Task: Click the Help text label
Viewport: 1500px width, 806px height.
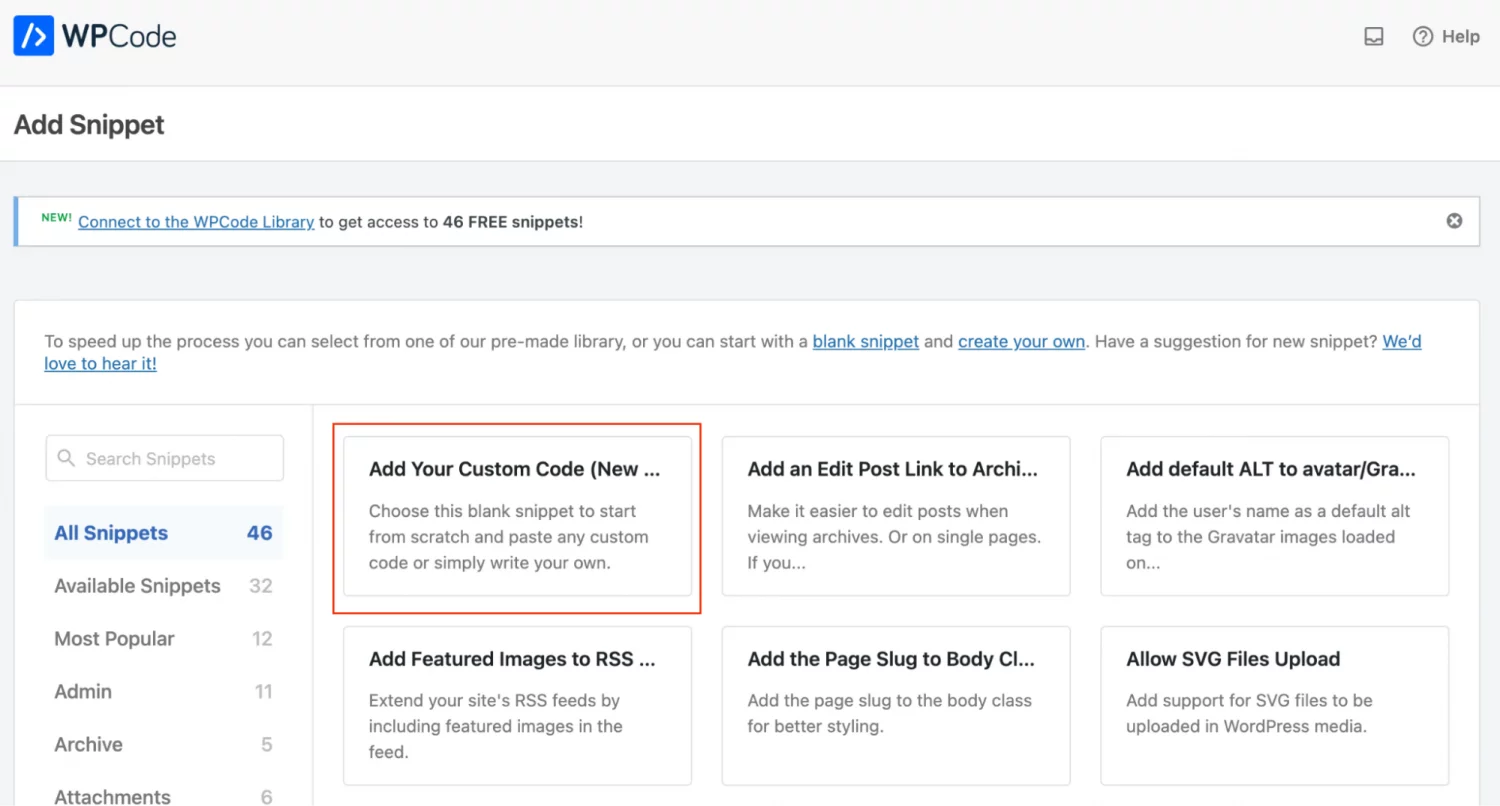Action: 1461,37
